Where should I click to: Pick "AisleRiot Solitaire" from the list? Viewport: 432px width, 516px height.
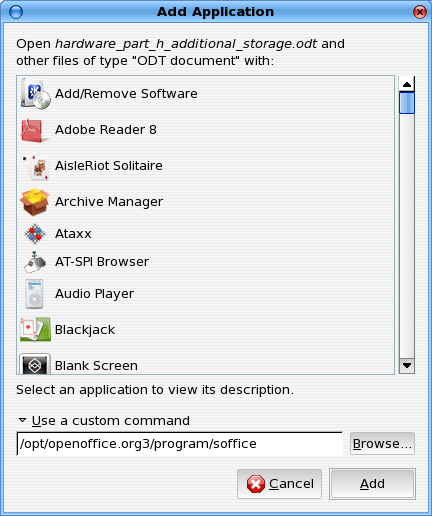tap(109, 166)
